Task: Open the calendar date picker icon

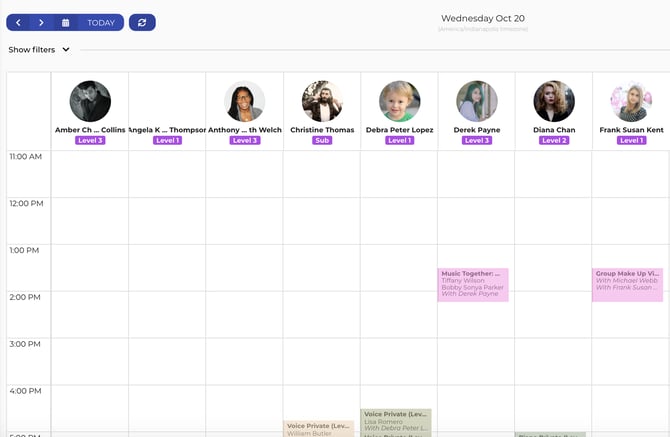Action: coord(65,23)
